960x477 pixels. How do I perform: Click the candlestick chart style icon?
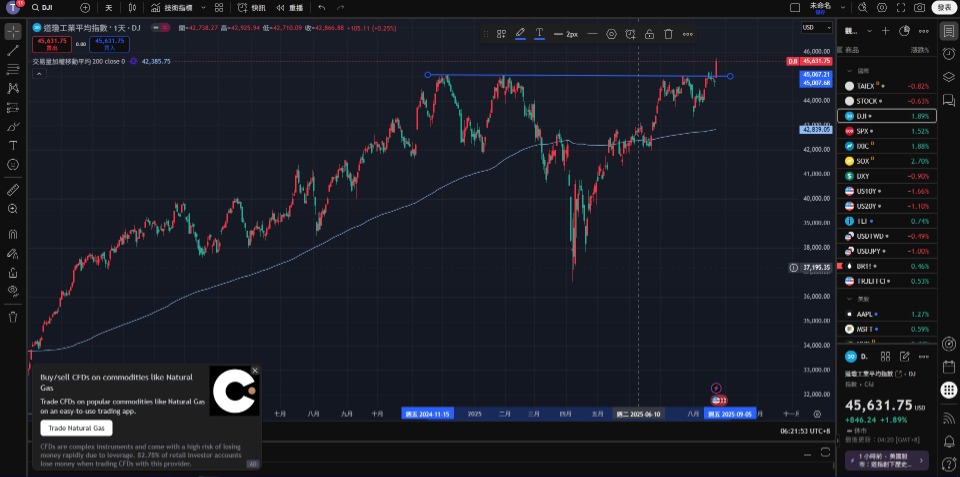[132, 8]
